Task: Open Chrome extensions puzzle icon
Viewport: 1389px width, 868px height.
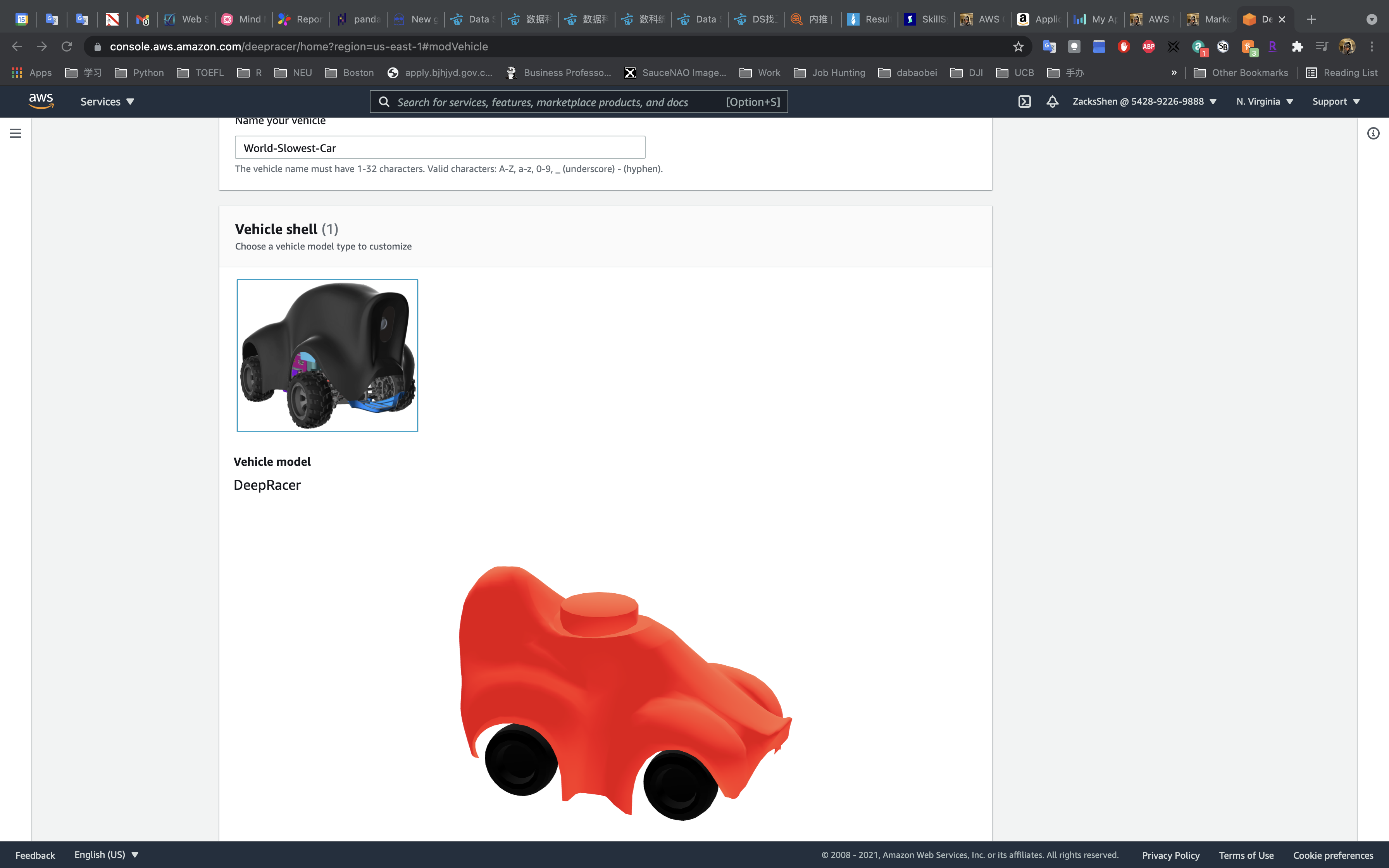Action: click(1297, 46)
